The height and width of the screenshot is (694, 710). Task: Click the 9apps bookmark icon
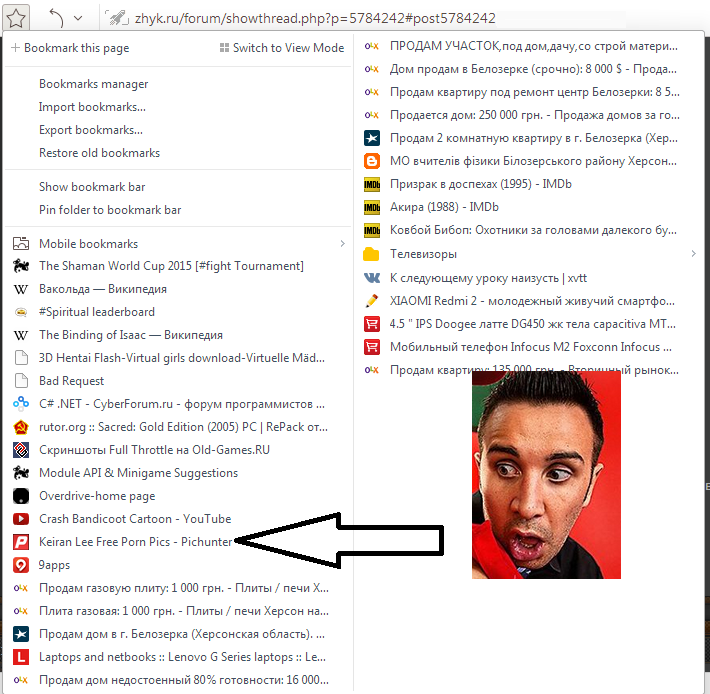point(20,565)
